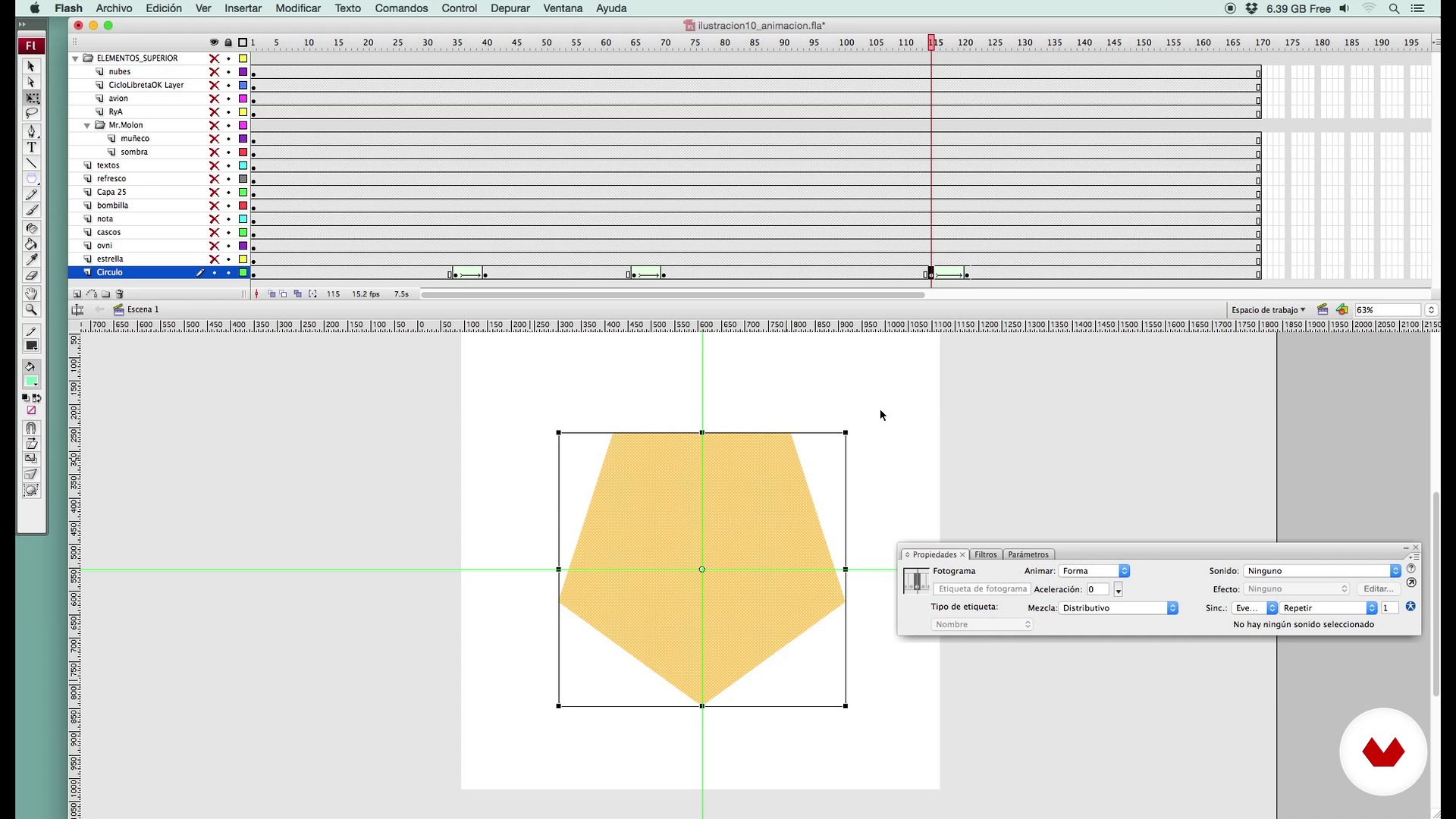Select the Ink Bottle tool

click(x=31, y=228)
